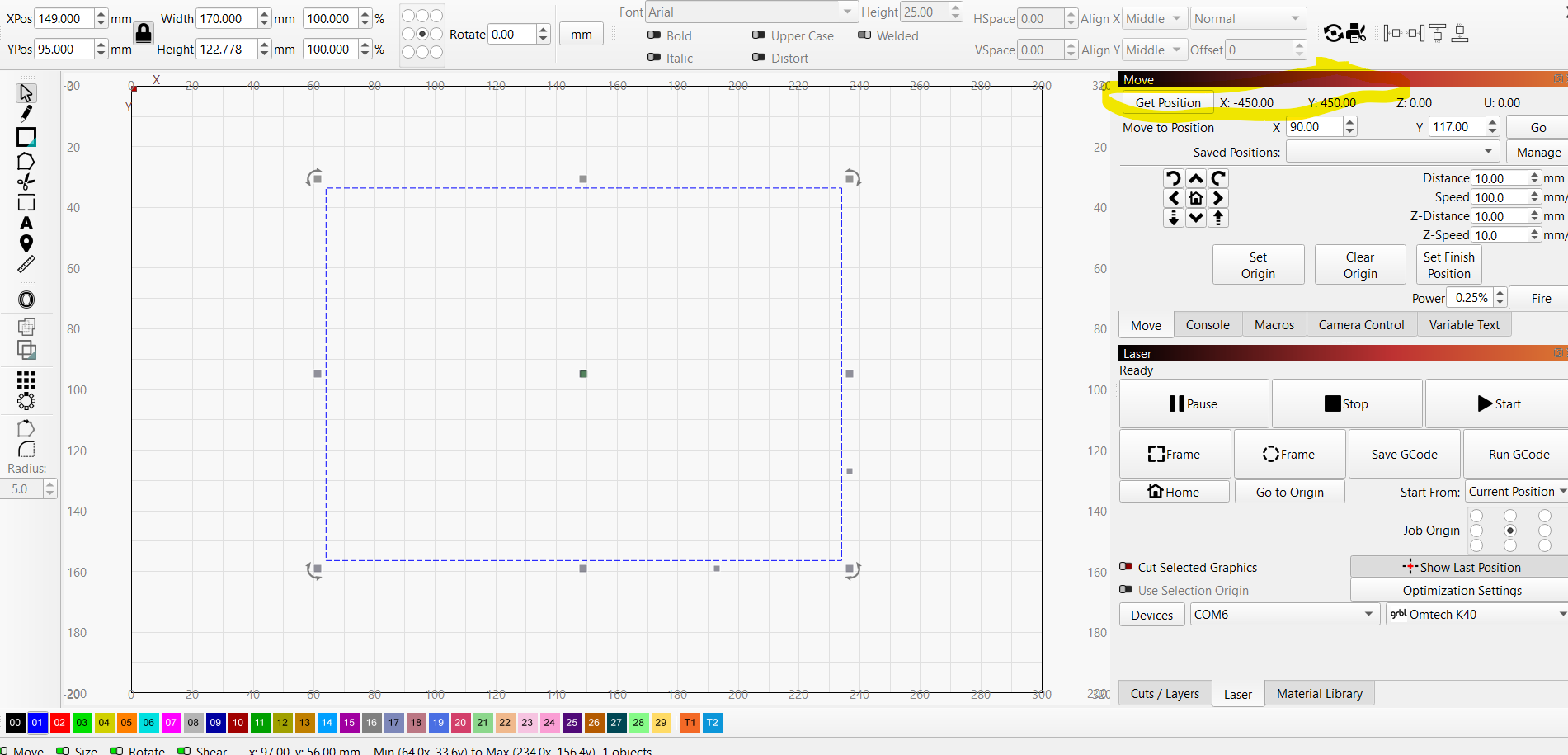Open the Grid Array tool
1568x755 pixels.
[x=26, y=380]
